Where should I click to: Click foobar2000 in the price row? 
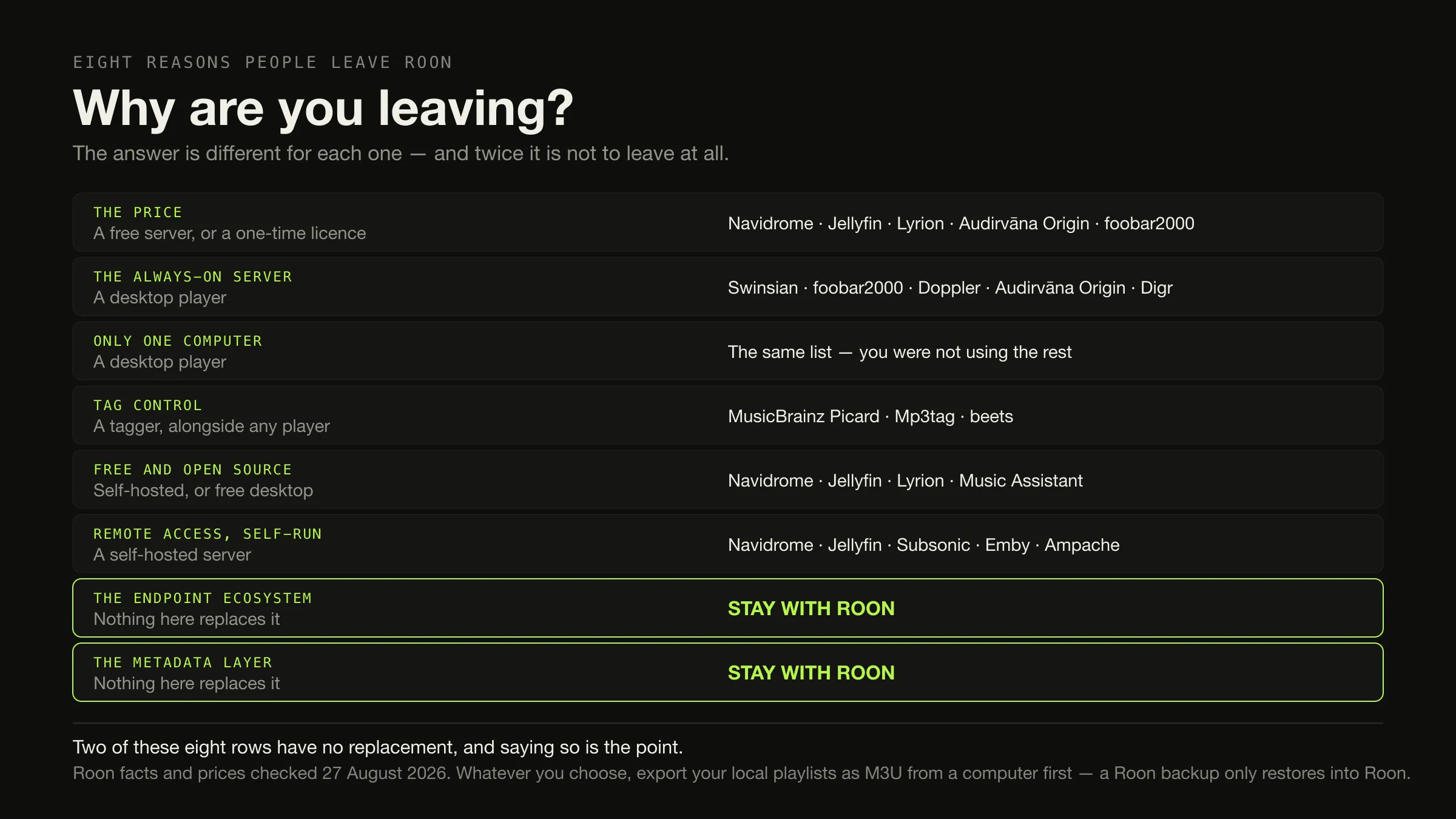pyautogui.click(x=1149, y=223)
